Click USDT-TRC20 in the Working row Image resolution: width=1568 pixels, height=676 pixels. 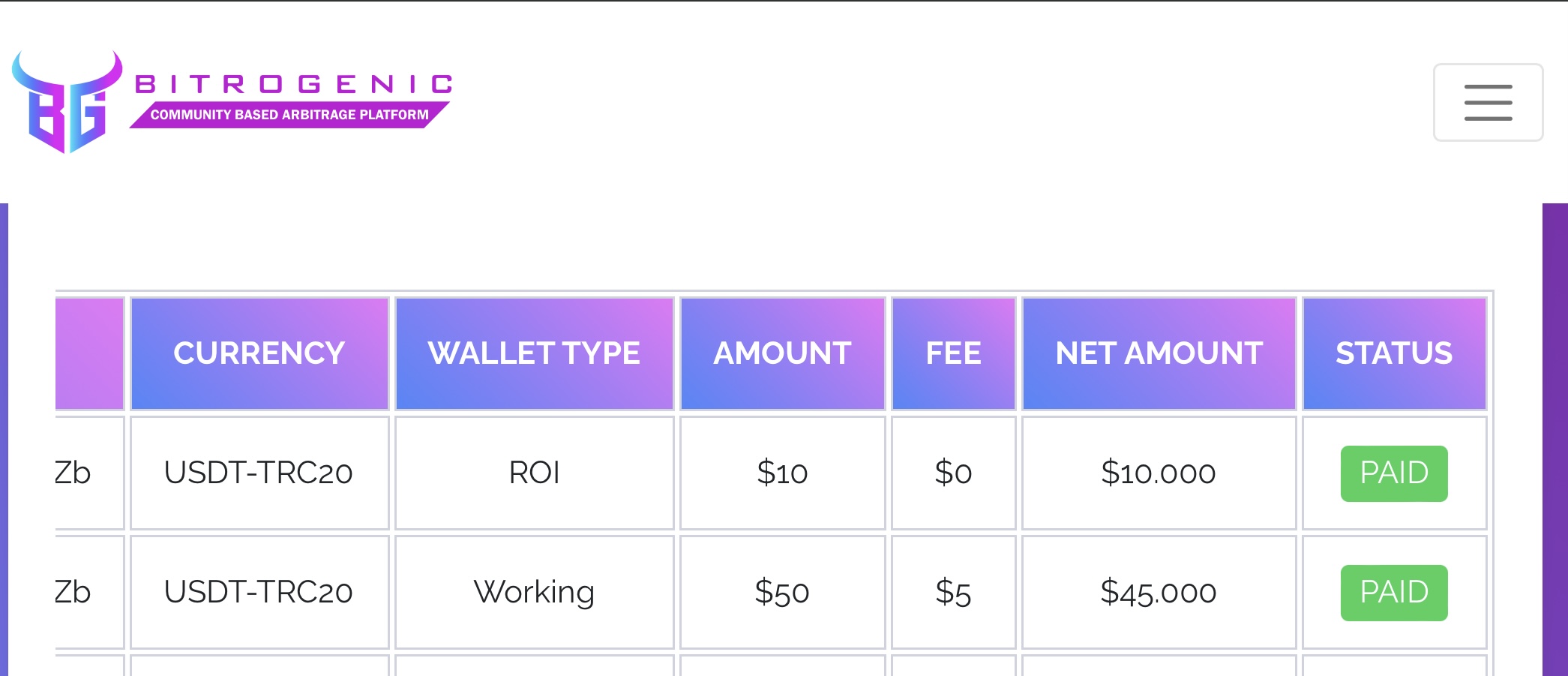tap(259, 593)
